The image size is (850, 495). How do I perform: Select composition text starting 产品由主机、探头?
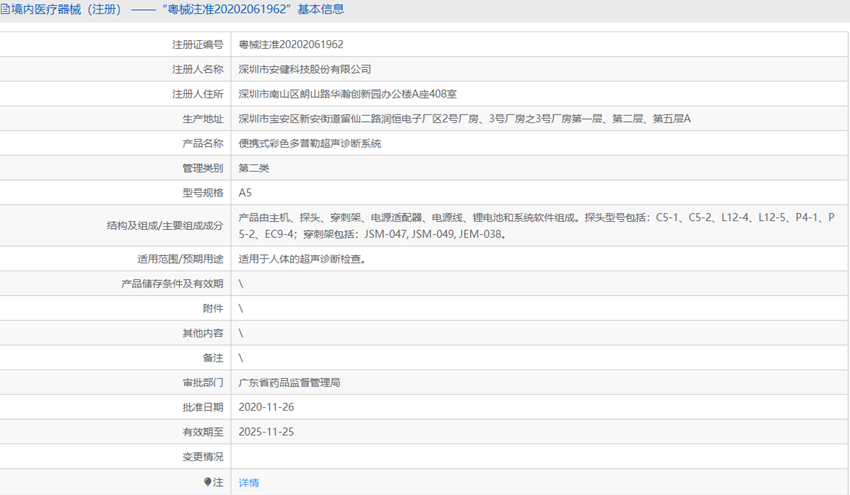pyautogui.click(x=537, y=226)
